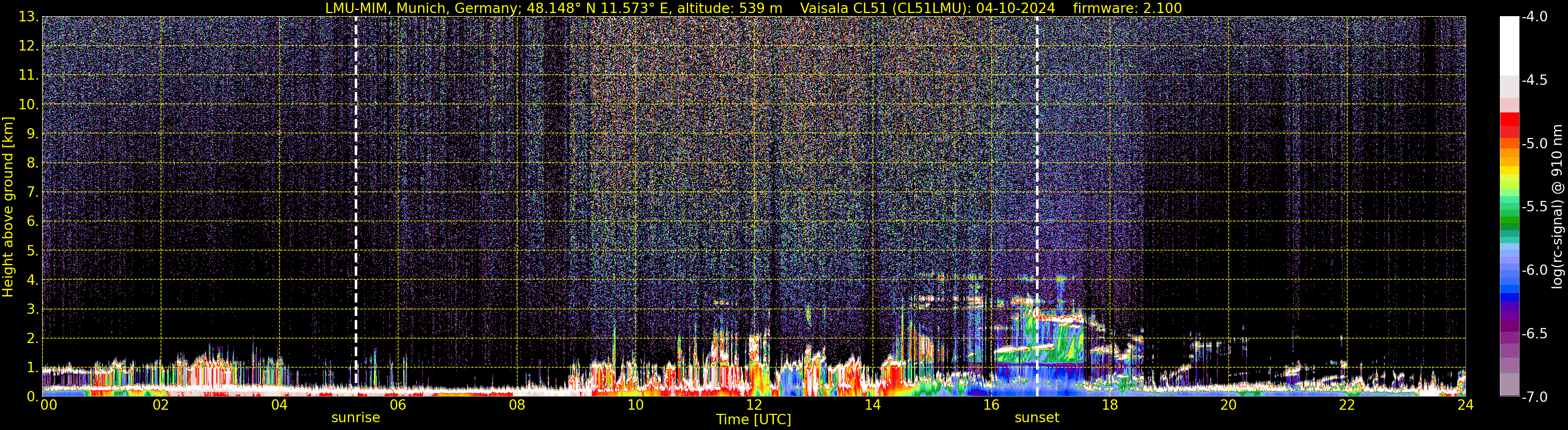
Task: Click the 2. height tick label
Action: [x=32, y=338]
